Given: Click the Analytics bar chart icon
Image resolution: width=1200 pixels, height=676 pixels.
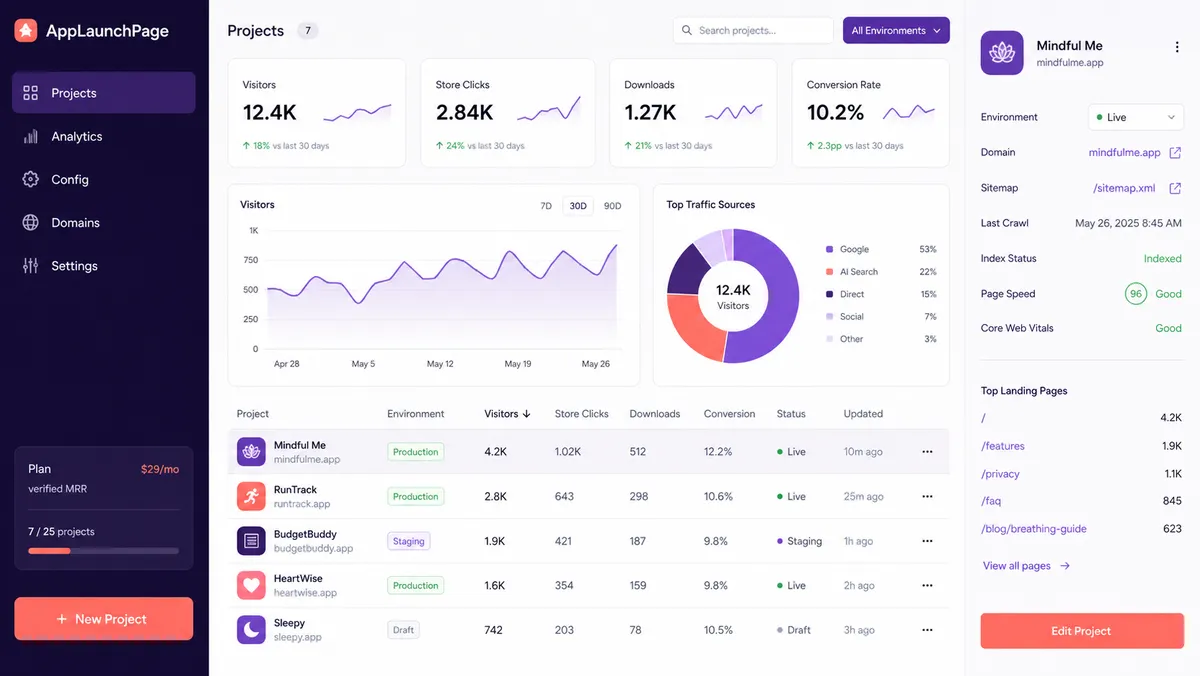Looking at the screenshot, I should point(31,136).
